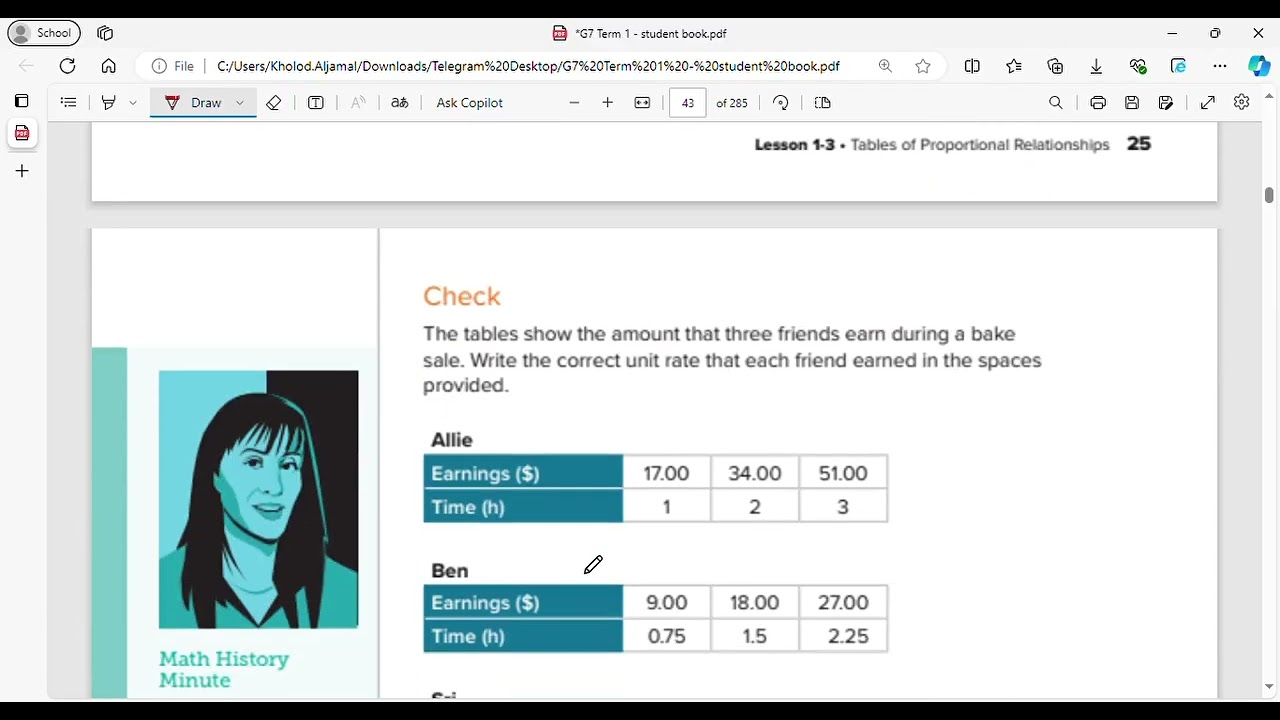The height and width of the screenshot is (720, 1280).
Task: Open Internet Explorer mode icon
Action: click(1178, 66)
